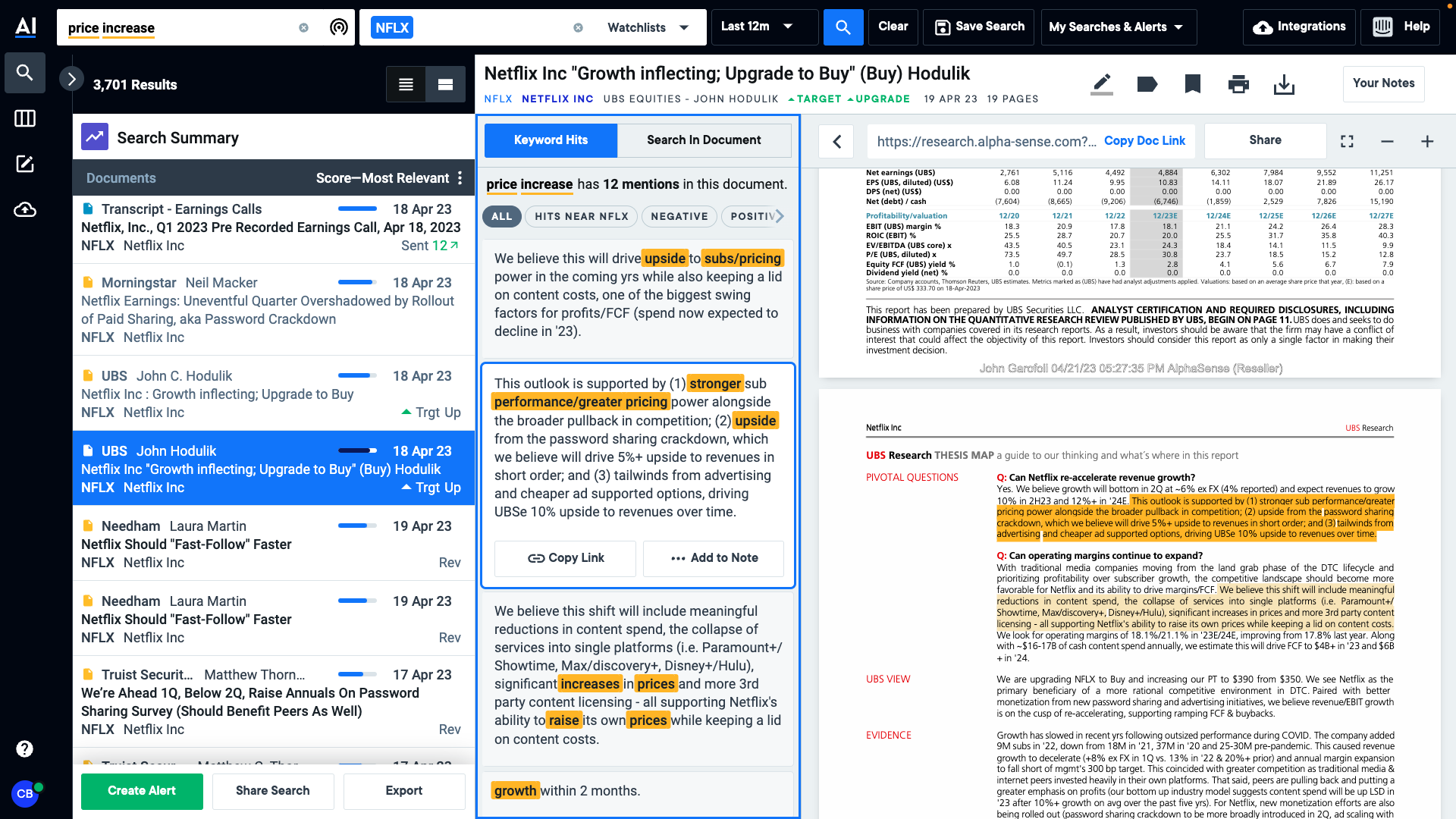Open the CB user profile avatar

coord(25,794)
